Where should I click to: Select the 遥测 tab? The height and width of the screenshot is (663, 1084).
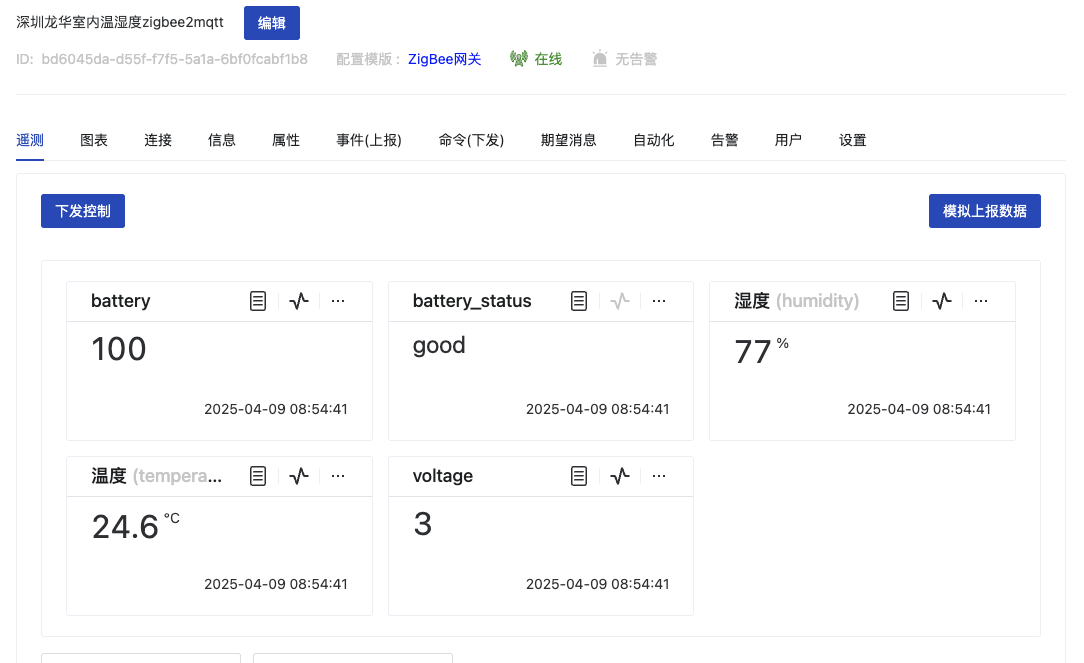[x=30, y=140]
